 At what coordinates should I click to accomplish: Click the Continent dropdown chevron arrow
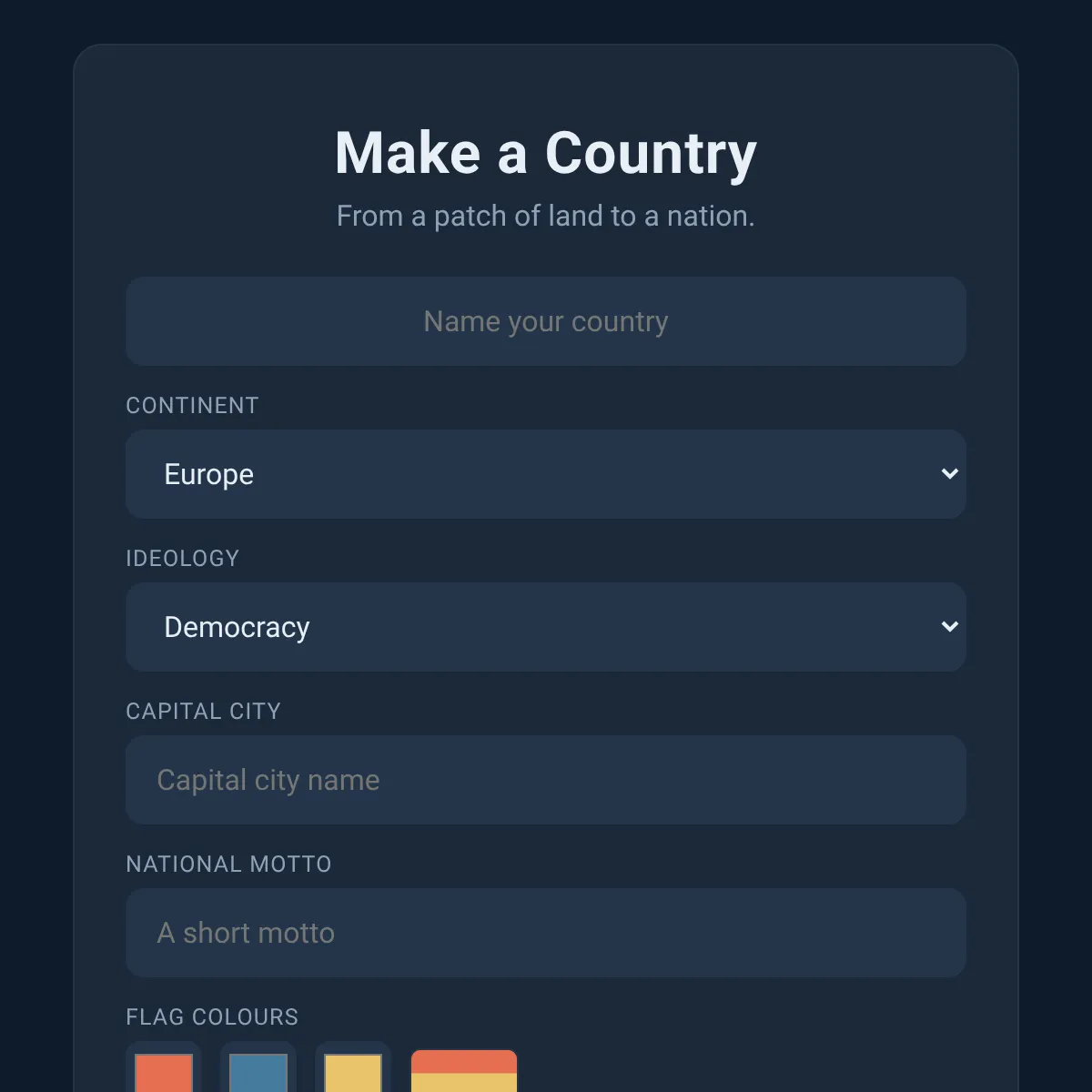949,474
